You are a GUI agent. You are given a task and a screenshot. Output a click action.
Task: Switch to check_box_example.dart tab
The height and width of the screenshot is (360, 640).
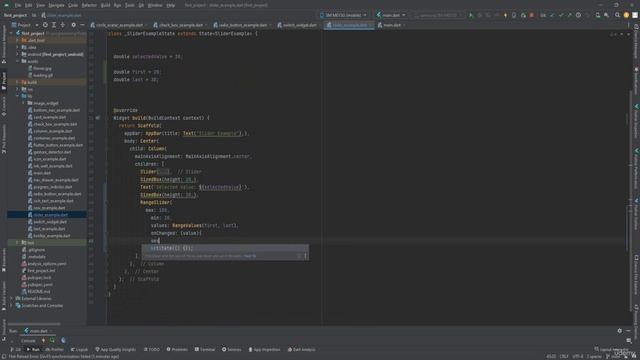point(180,25)
